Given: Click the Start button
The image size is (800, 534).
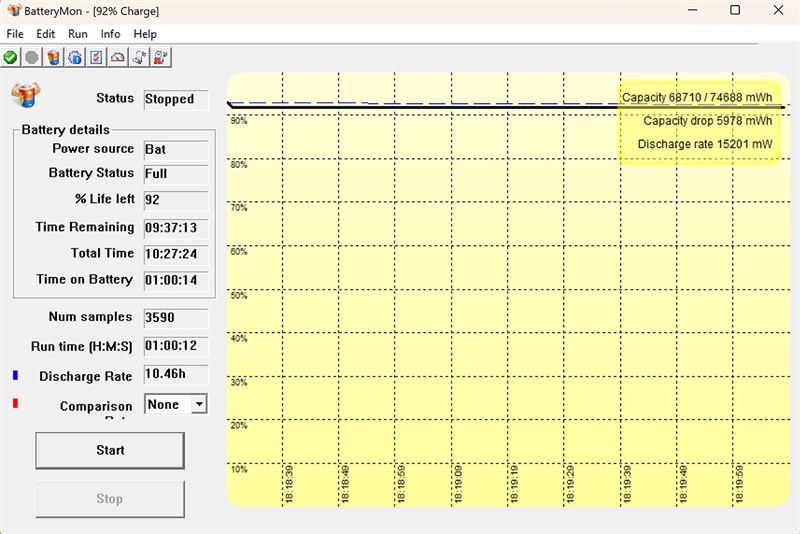Looking at the screenshot, I should click(110, 450).
